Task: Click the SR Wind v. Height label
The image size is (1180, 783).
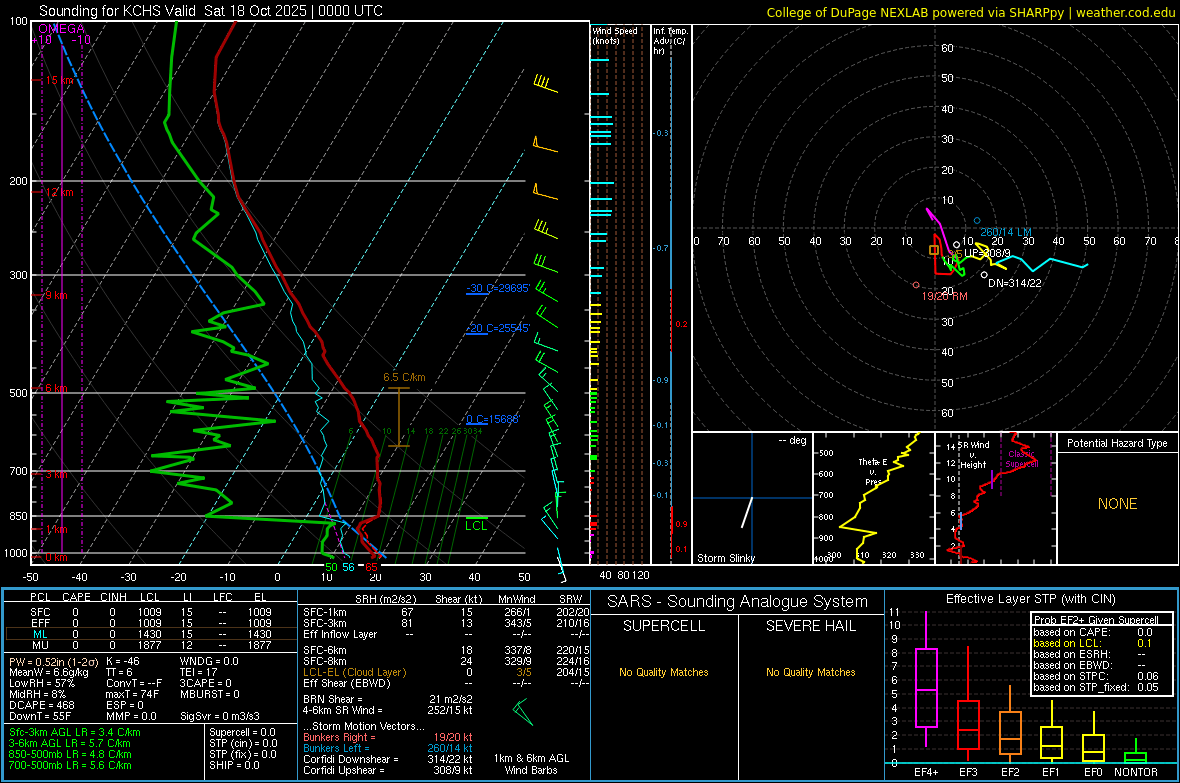Action: (974, 455)
